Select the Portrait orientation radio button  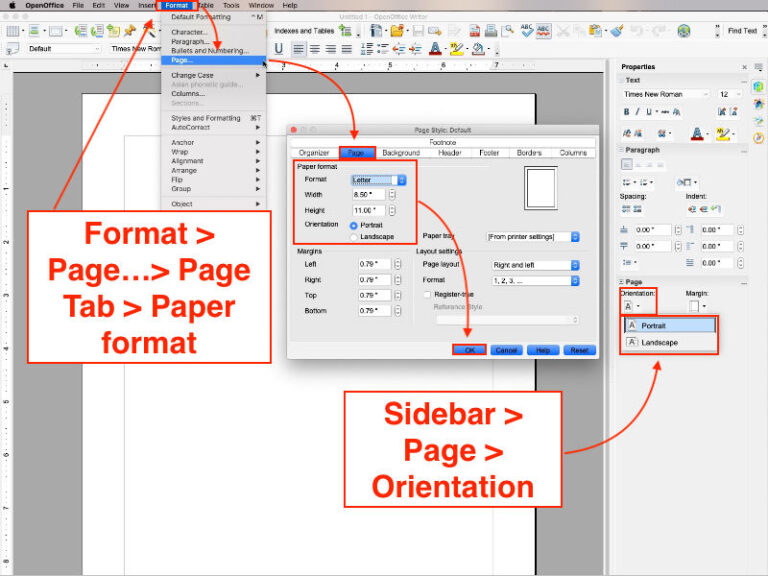(354, 226)
